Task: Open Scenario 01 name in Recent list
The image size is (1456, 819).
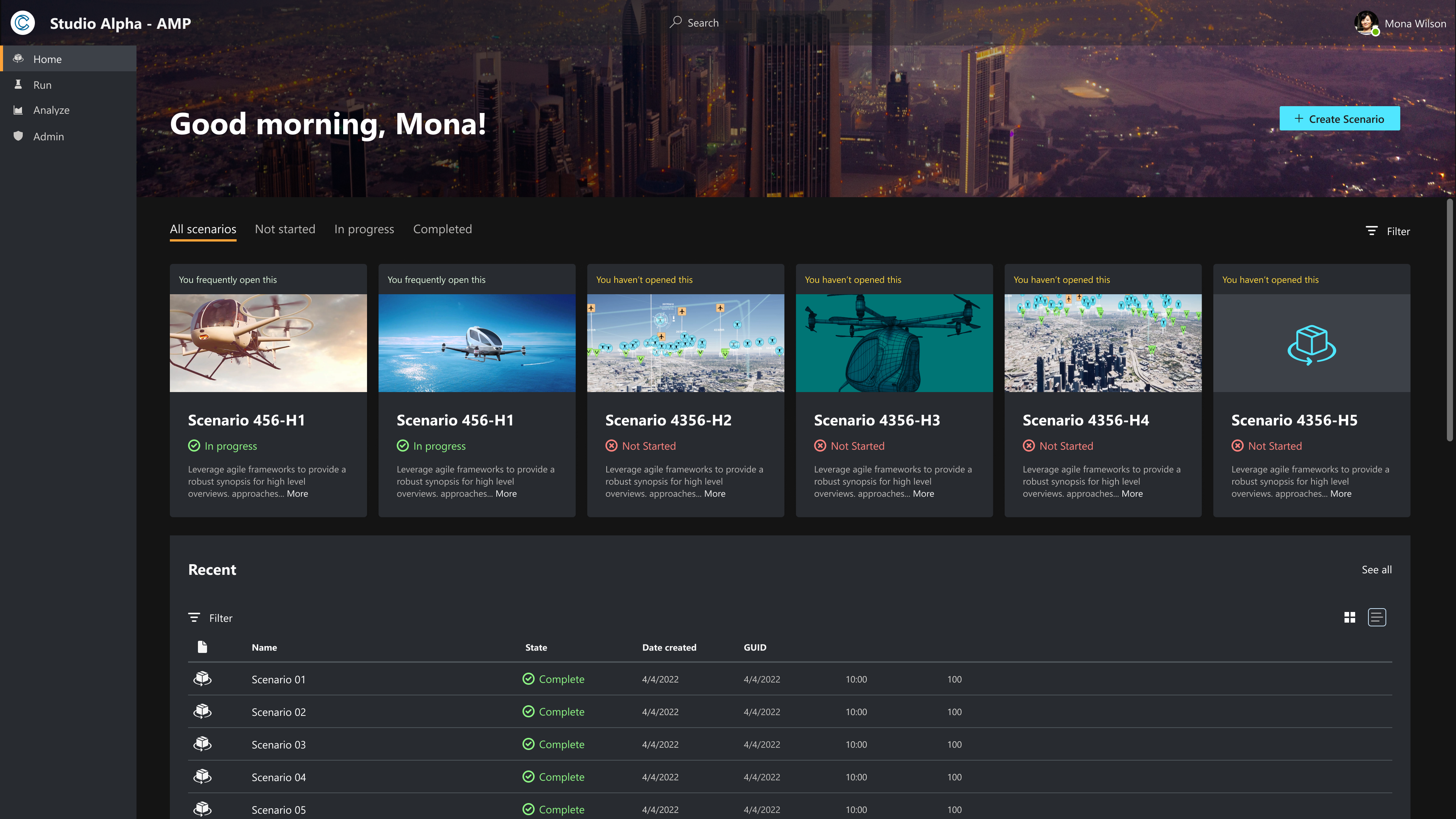Action: pos(278,679)
